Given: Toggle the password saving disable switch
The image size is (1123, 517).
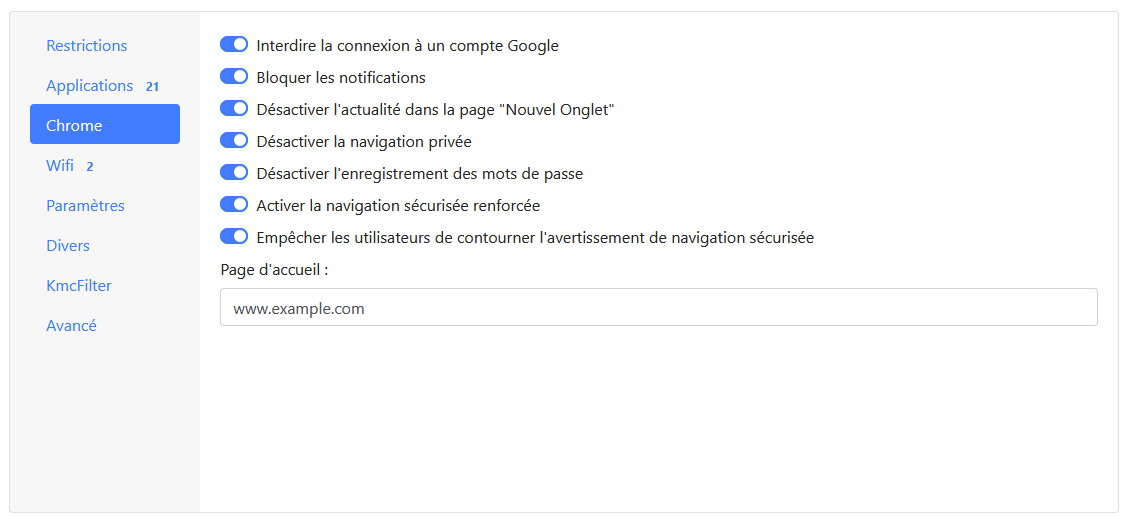Looking at the screenshot, I should point(234,173).
